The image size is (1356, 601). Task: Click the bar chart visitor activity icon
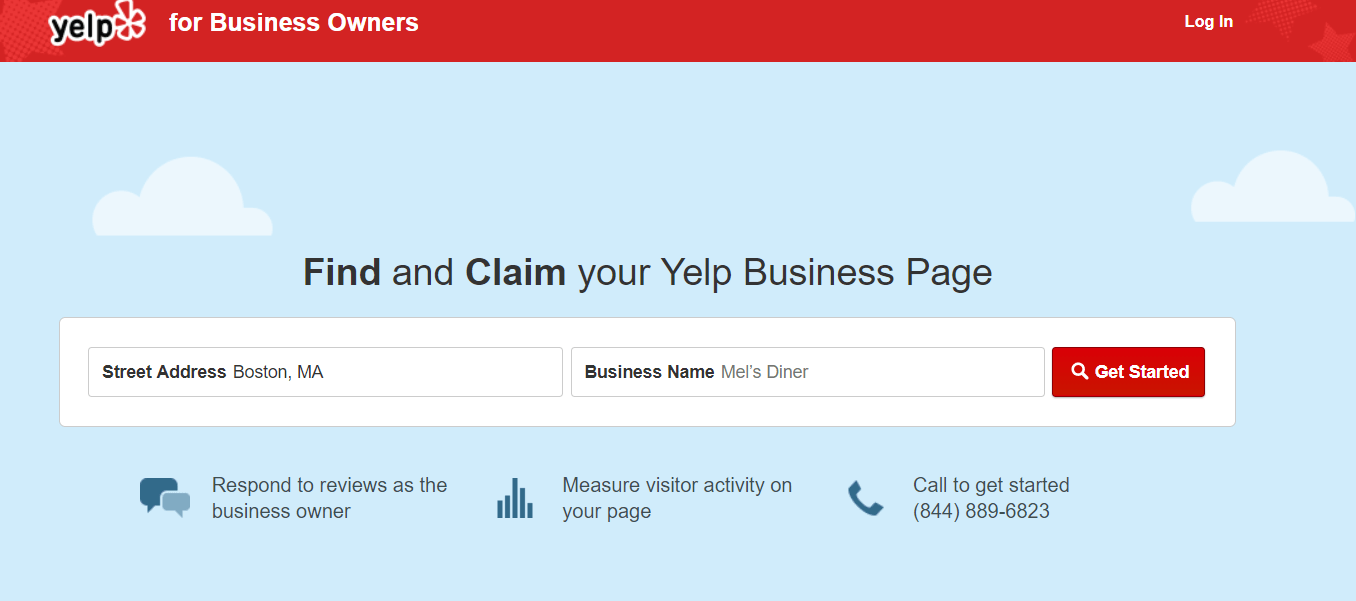tap(515, 498)
